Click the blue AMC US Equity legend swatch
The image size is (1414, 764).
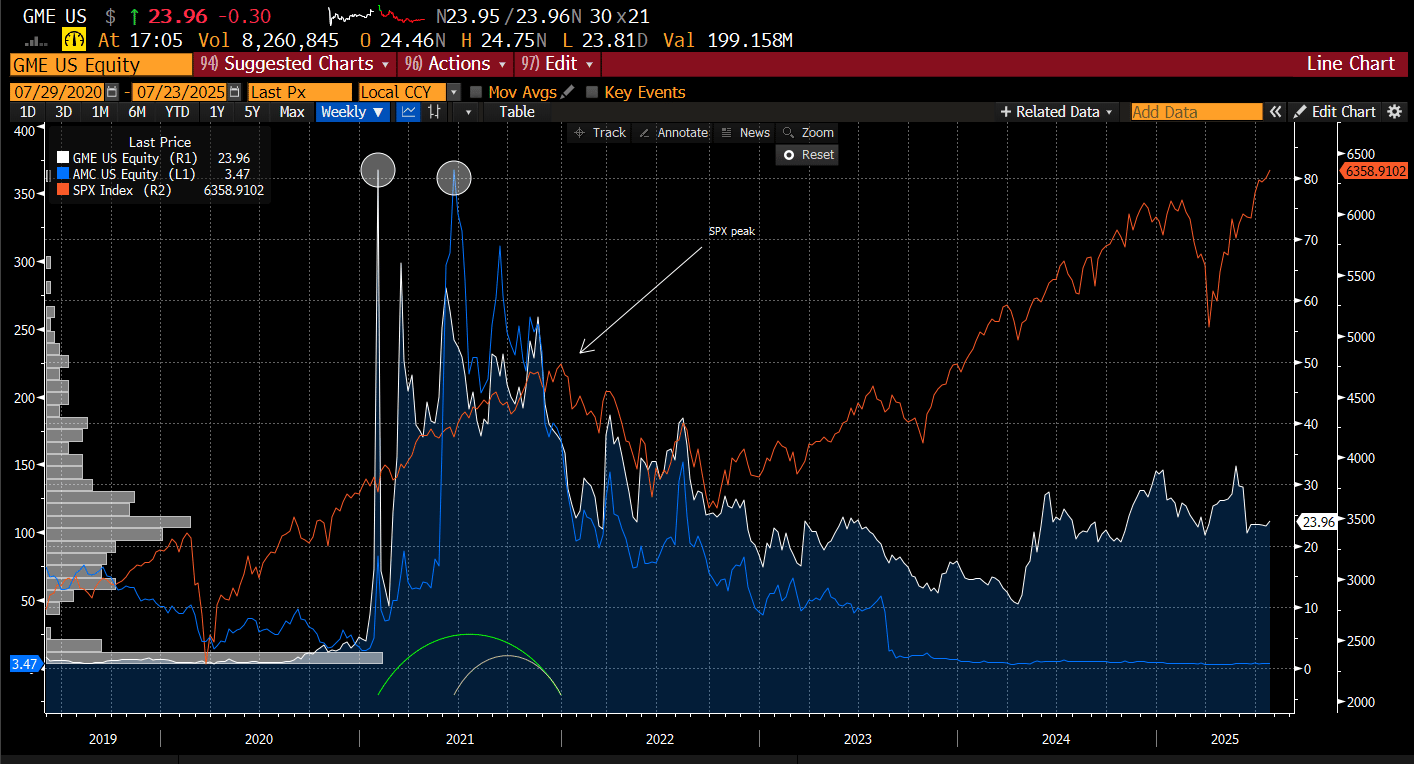click(x=63, y=174)
